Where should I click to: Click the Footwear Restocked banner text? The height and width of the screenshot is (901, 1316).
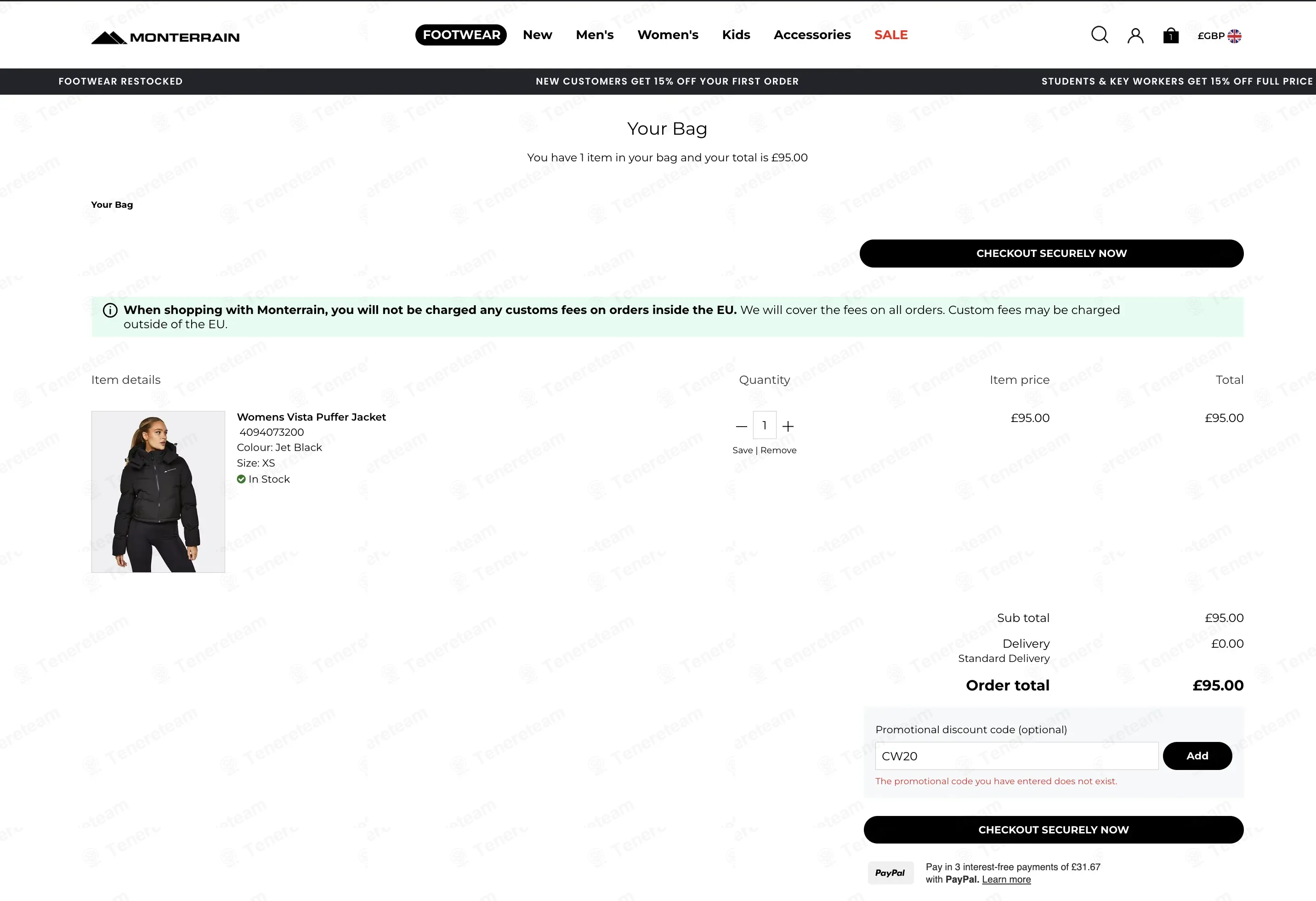click(x=120, y=82)
